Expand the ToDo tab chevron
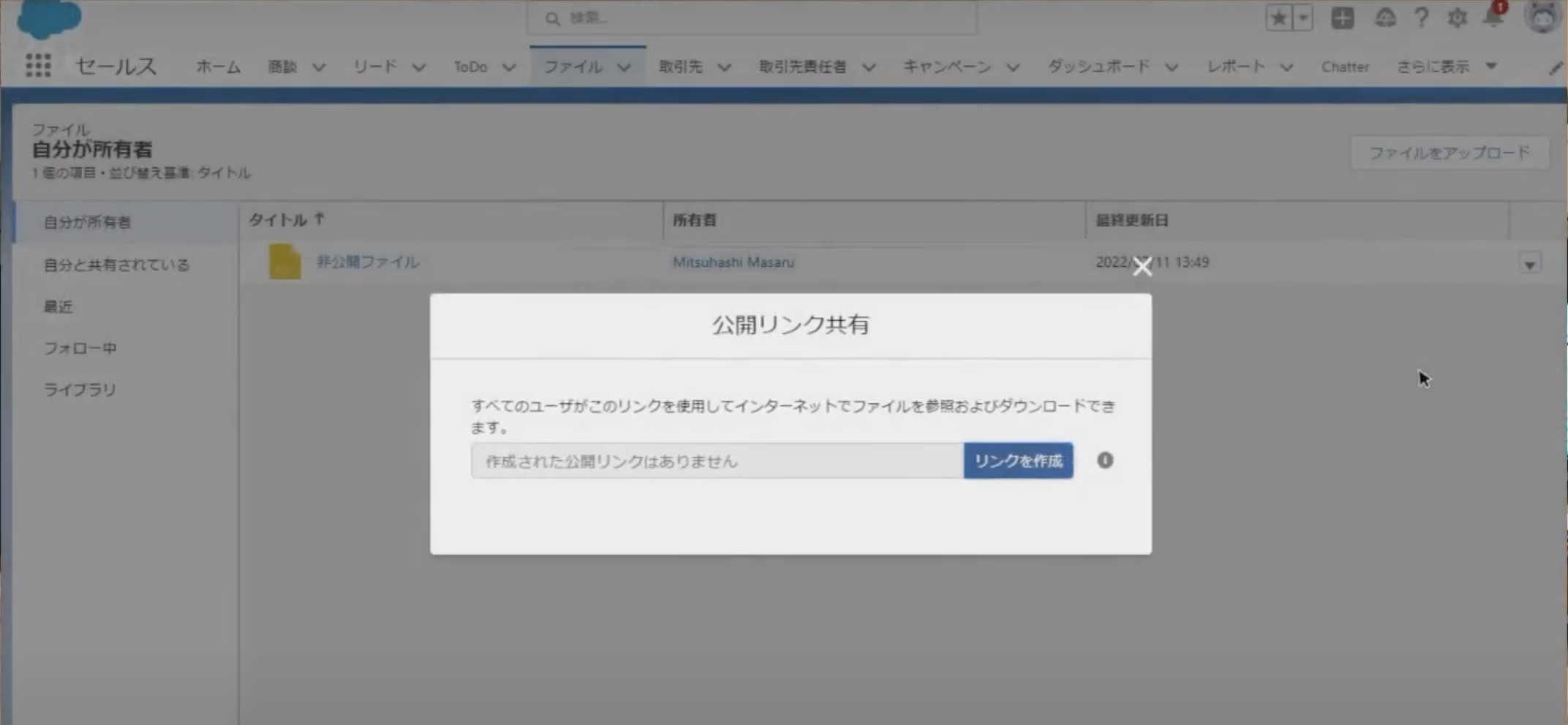Image resolution: width=1568 pixels, height=725 pixels. [x=509, y=67]
